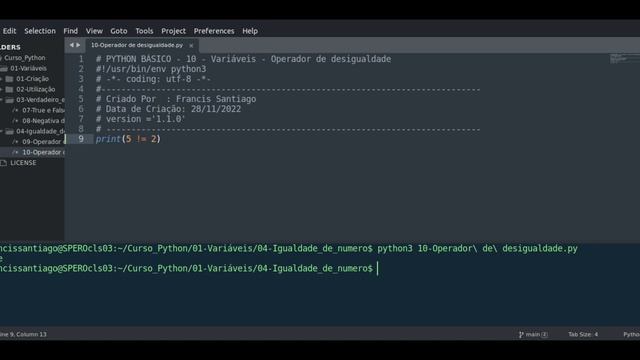
Task: Click the 03-Verdadeiro open folder icon
Action: tap(9, 100)
